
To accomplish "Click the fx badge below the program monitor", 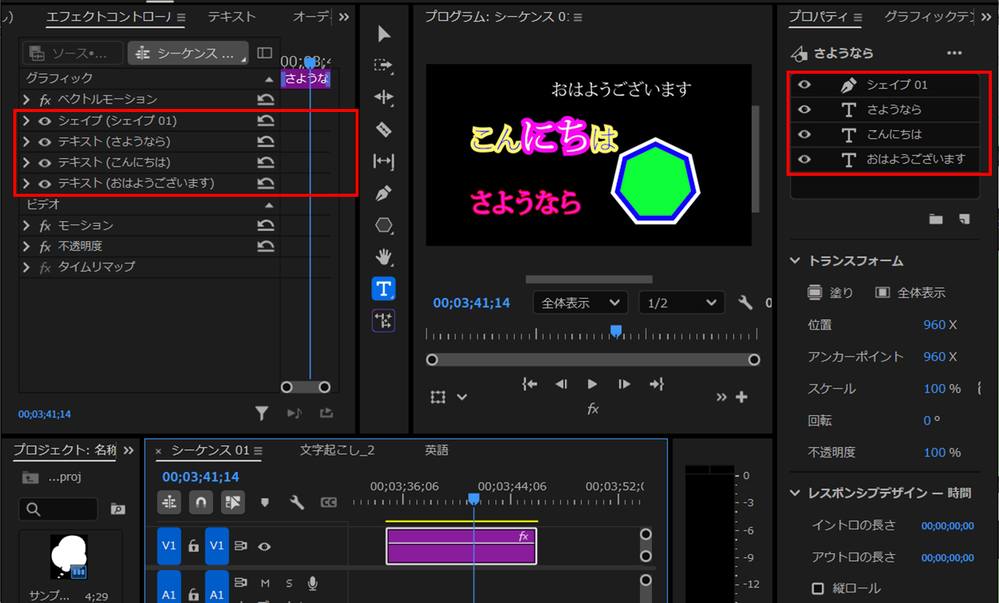I will point(594,408).
